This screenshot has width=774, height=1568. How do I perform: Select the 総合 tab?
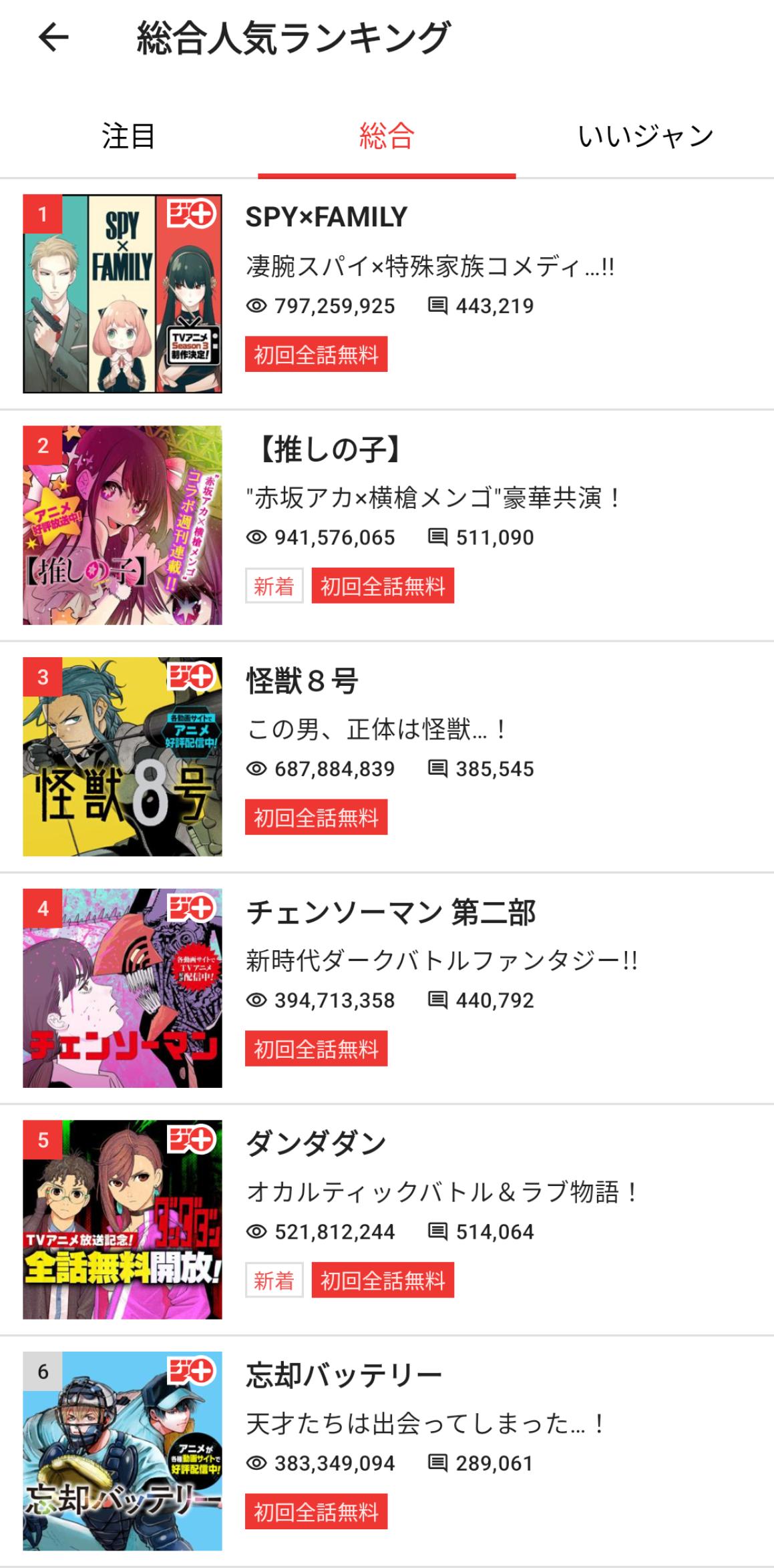point(387,136)
